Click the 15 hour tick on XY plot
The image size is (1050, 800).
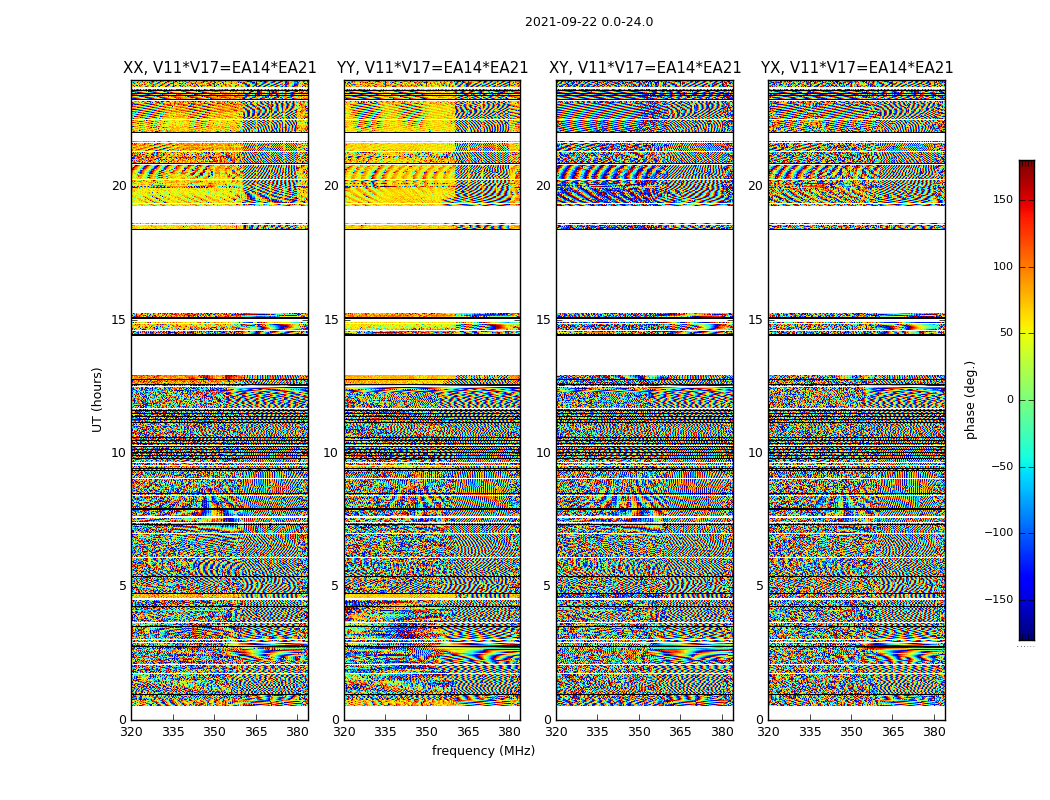coord(544,320)
